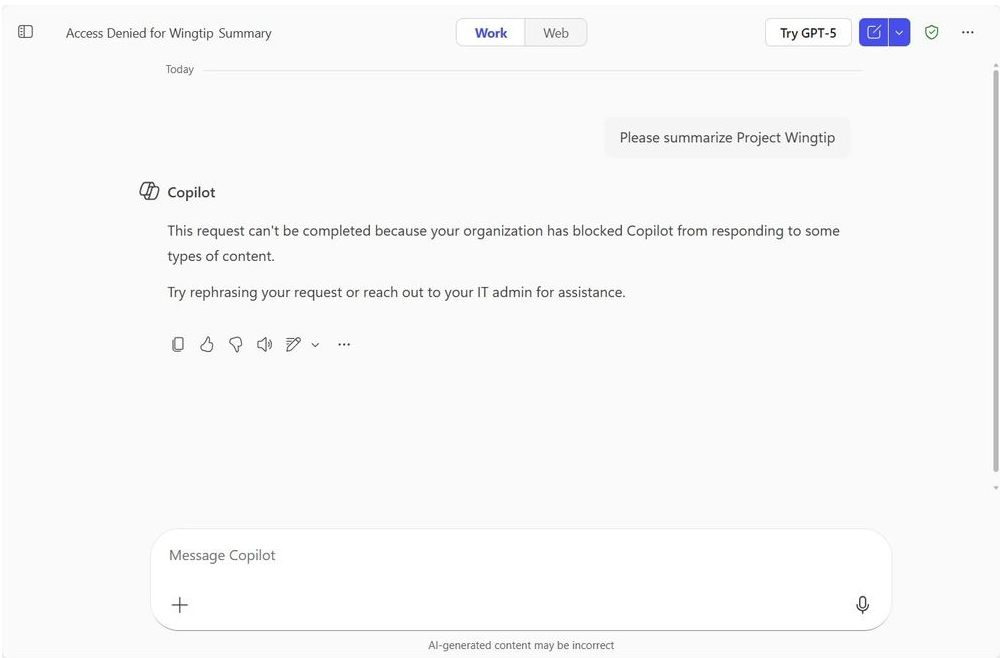Click the green shield protection icon

(x=931, y=32)
